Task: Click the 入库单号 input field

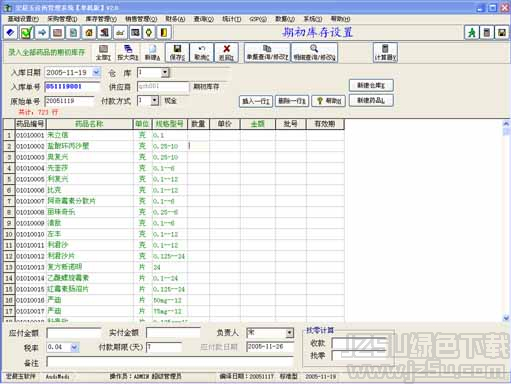Action: tap(72, 87)
